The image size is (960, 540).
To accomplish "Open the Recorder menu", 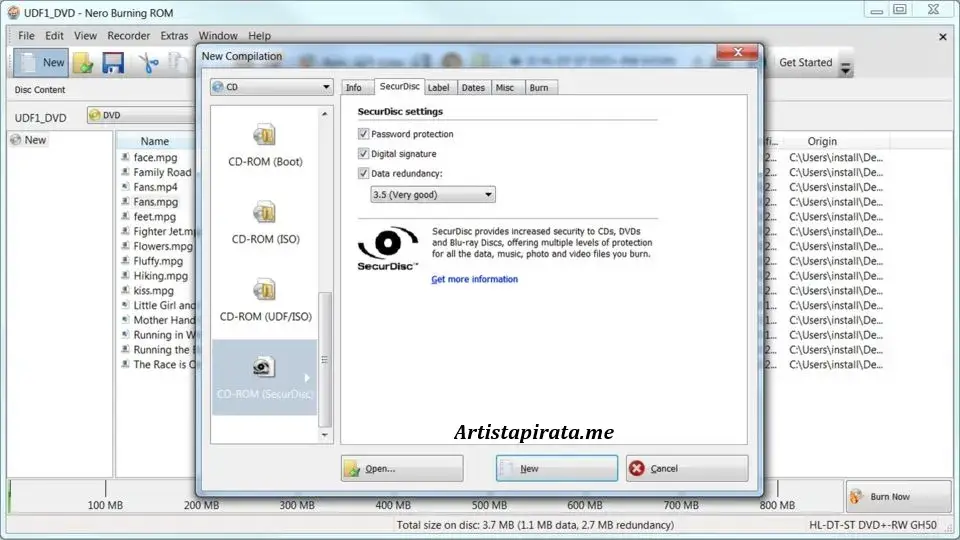I will click(128, 36).
